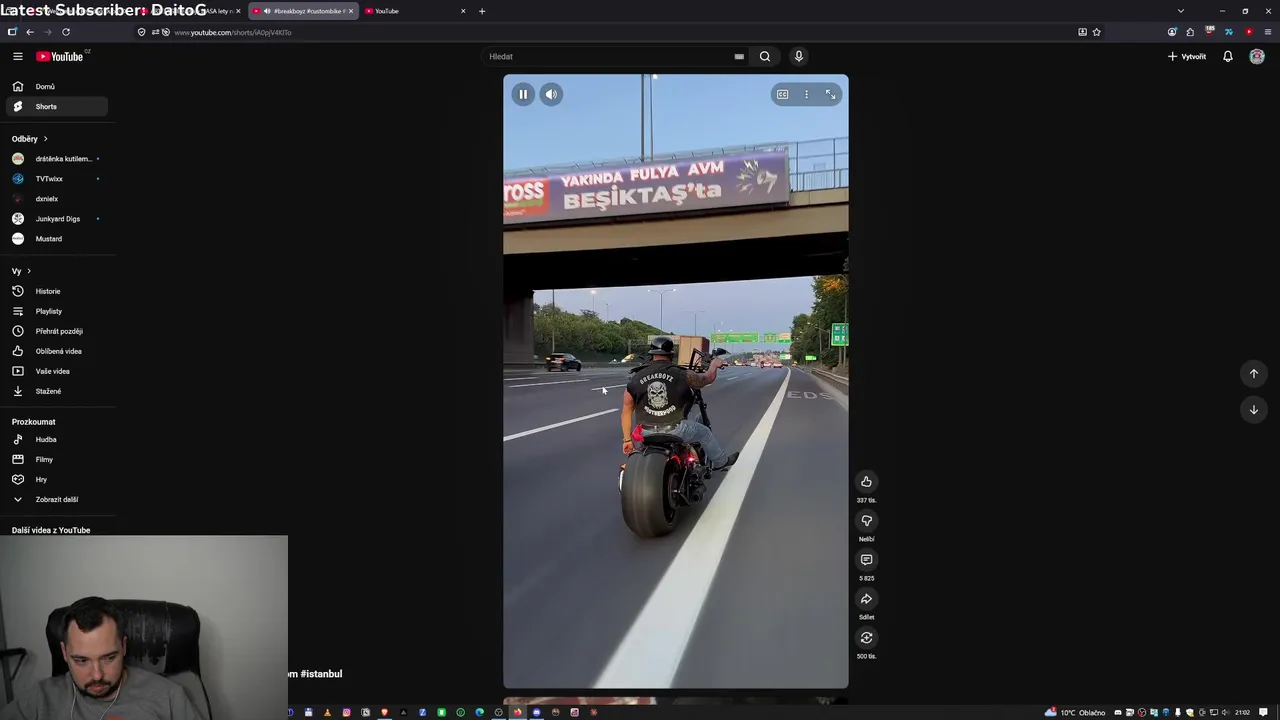
Task: Pause the playing Short video
Action: (x=523, y=94)
